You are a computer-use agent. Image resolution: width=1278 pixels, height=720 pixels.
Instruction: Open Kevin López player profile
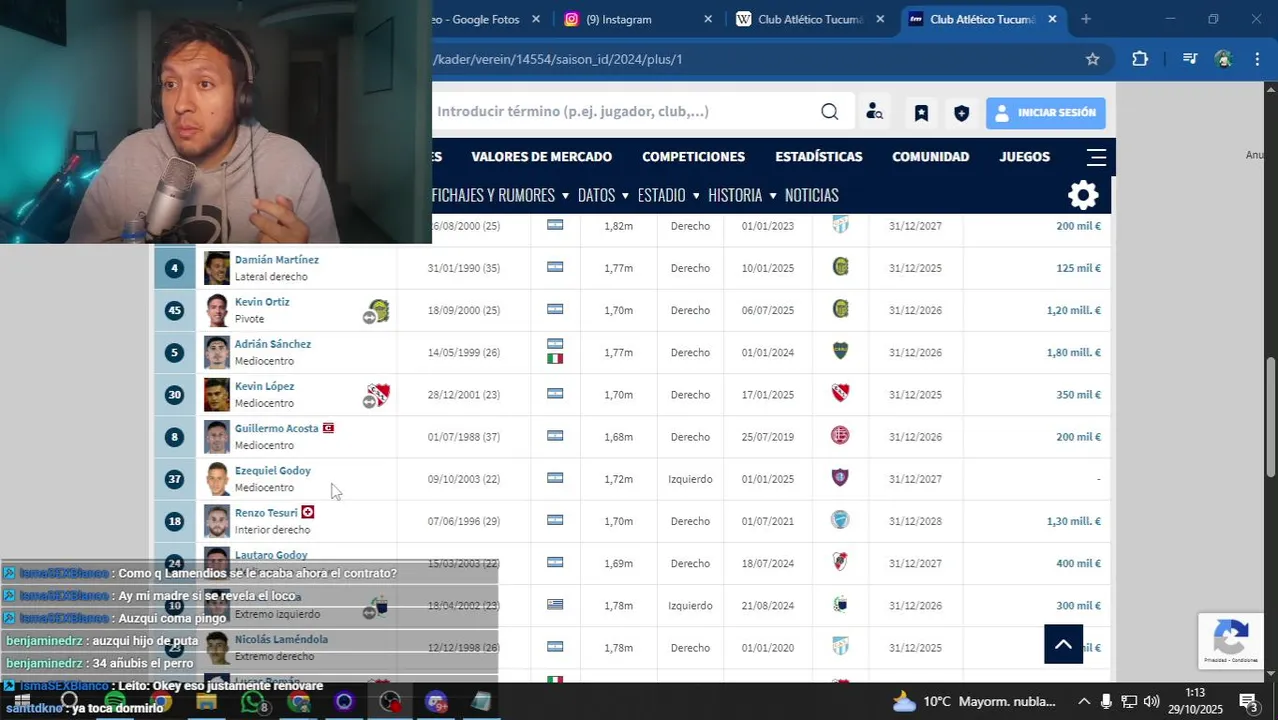tap(264, 386)
